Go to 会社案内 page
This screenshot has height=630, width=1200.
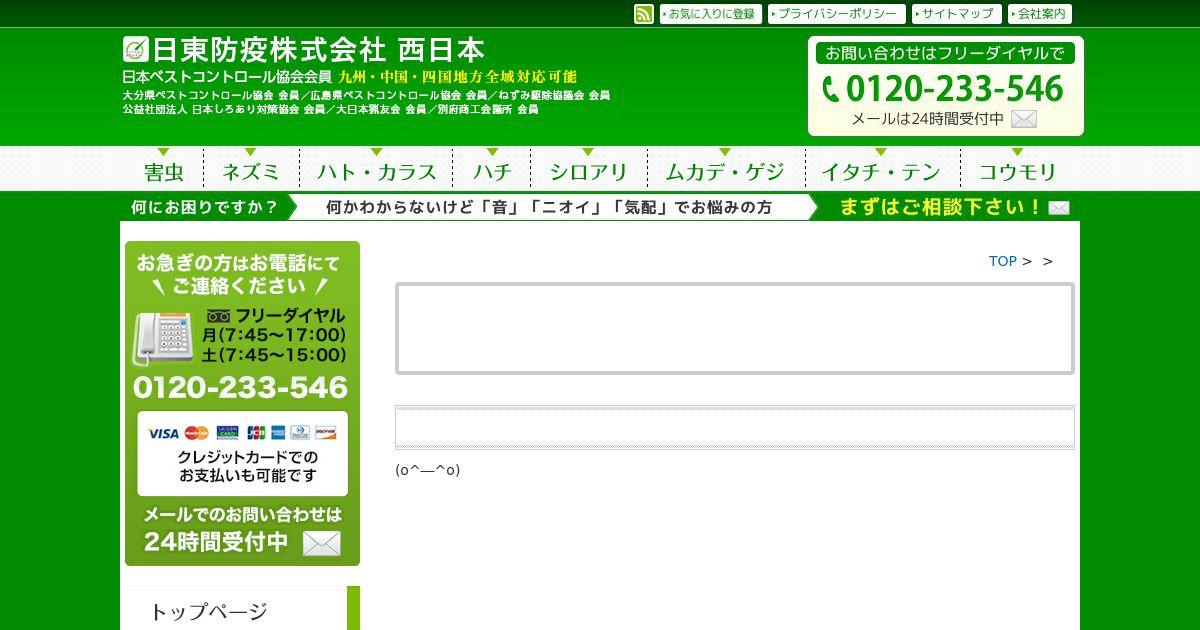pyautogui.click(x=1040, y=14)
